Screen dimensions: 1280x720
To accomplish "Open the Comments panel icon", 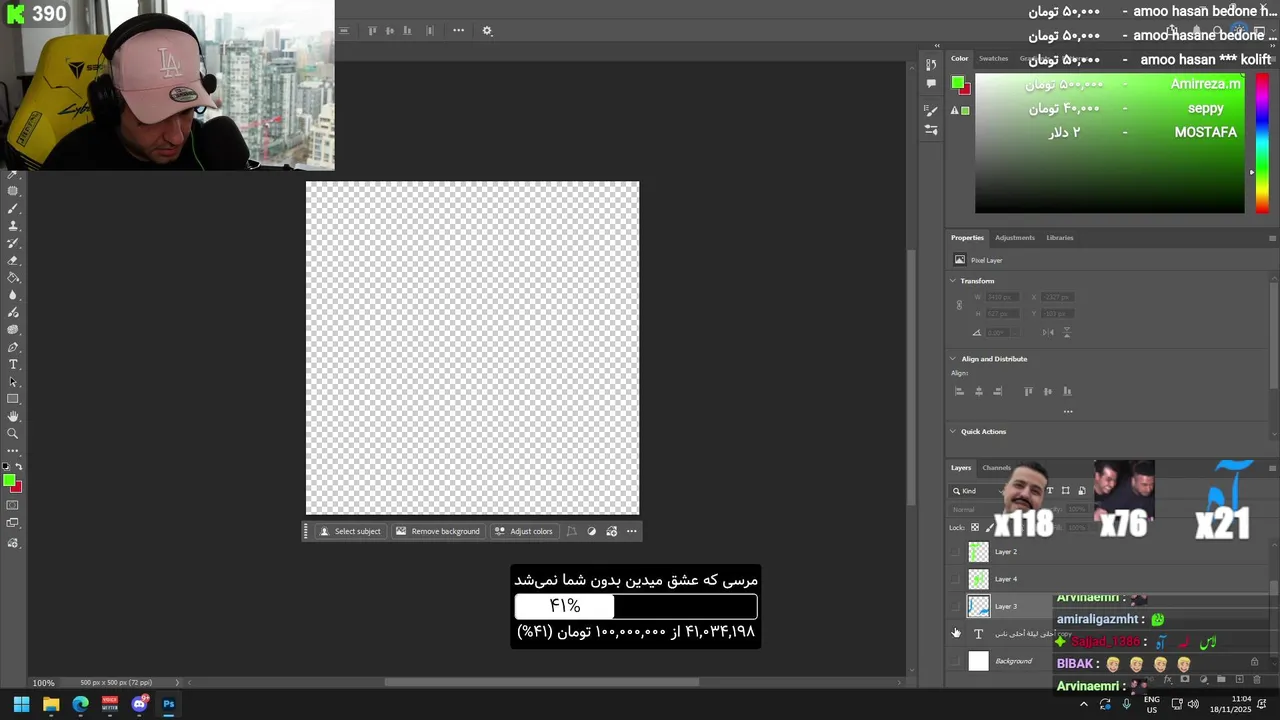I will coord(931,84).
